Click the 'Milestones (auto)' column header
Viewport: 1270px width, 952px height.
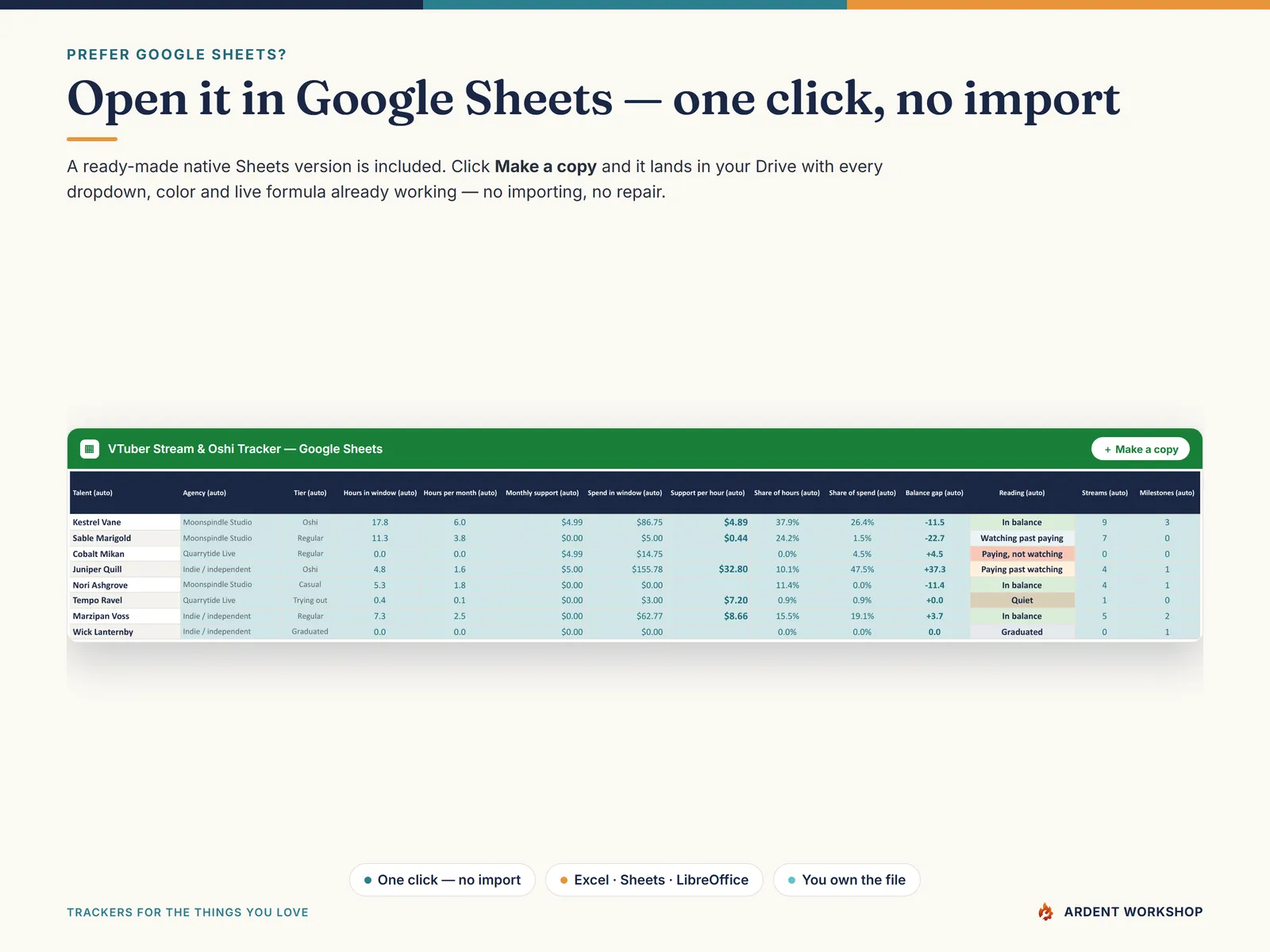coord(1167,493)
